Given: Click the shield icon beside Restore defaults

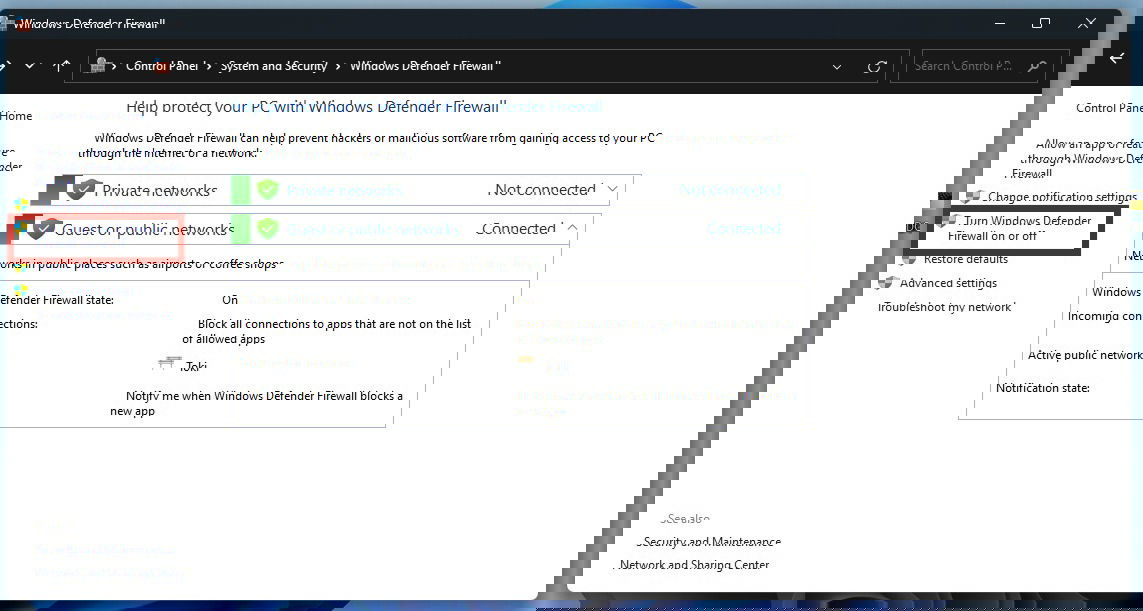Looking at the screenshot, I should coord(908,259).
